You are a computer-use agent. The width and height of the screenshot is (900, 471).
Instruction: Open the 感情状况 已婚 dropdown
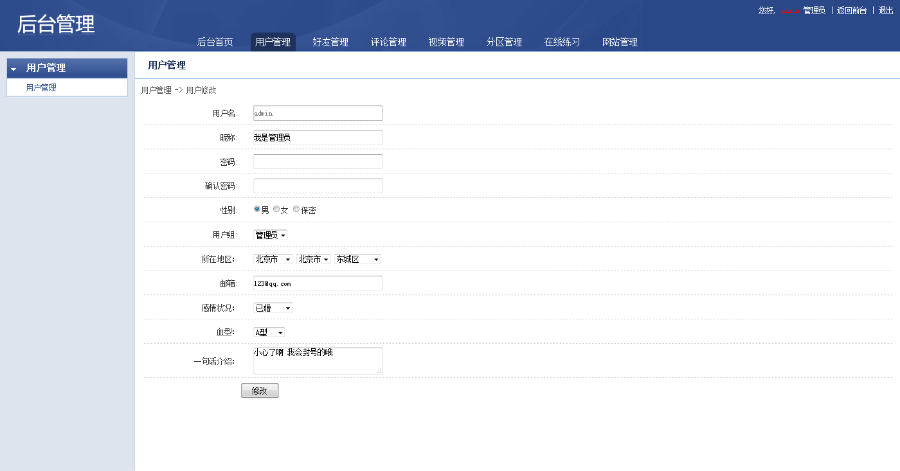pos(273,308)
